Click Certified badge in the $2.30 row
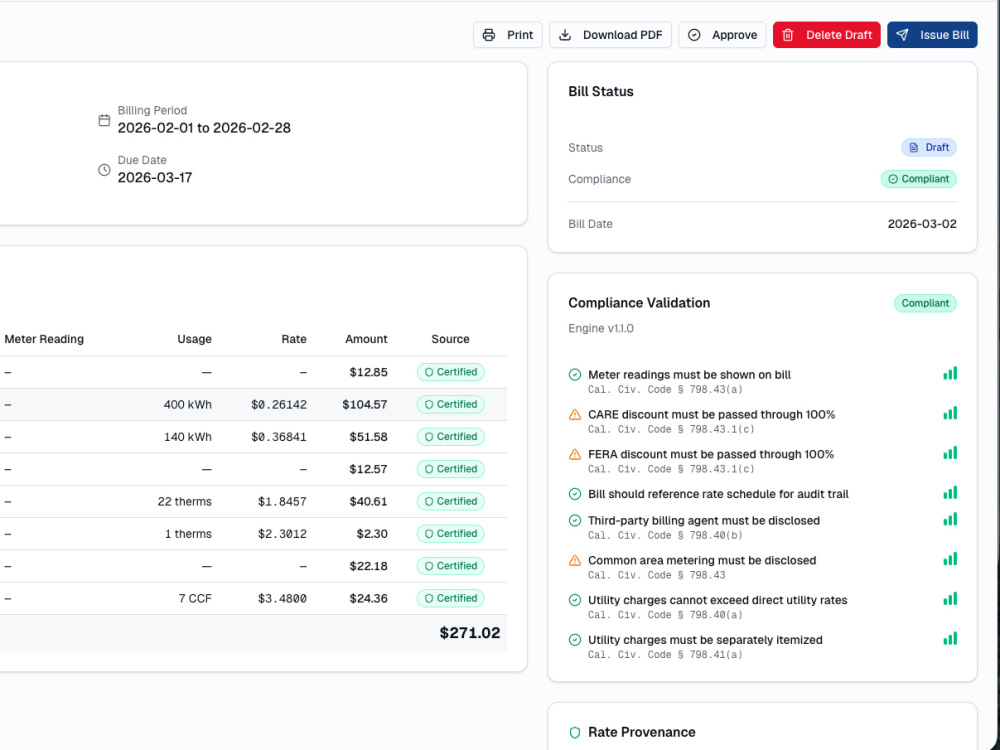The image size is (1000, 750). [450, 534]
